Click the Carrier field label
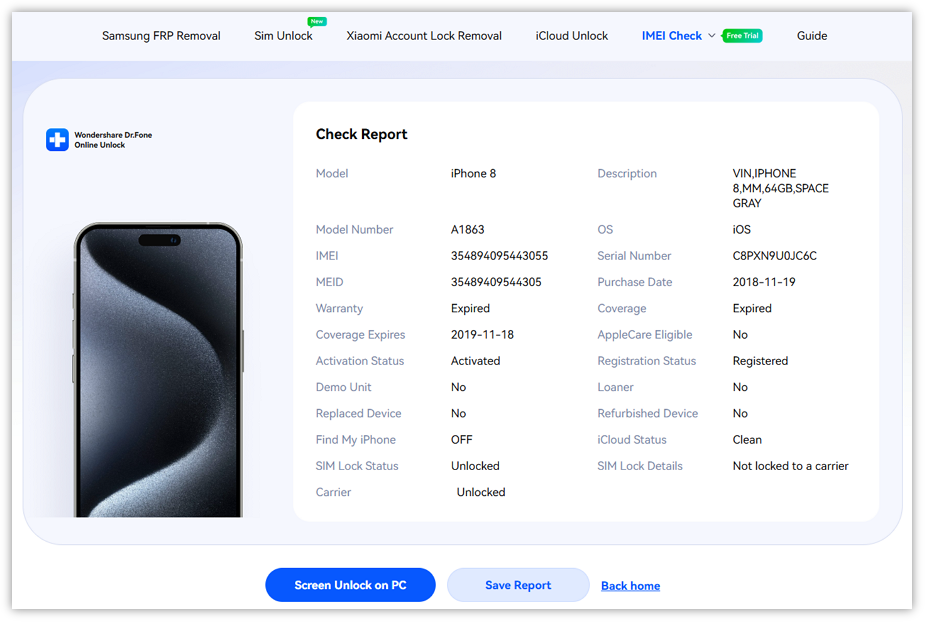The width and height of the screenshot is (925, 622). pos(333,492)
